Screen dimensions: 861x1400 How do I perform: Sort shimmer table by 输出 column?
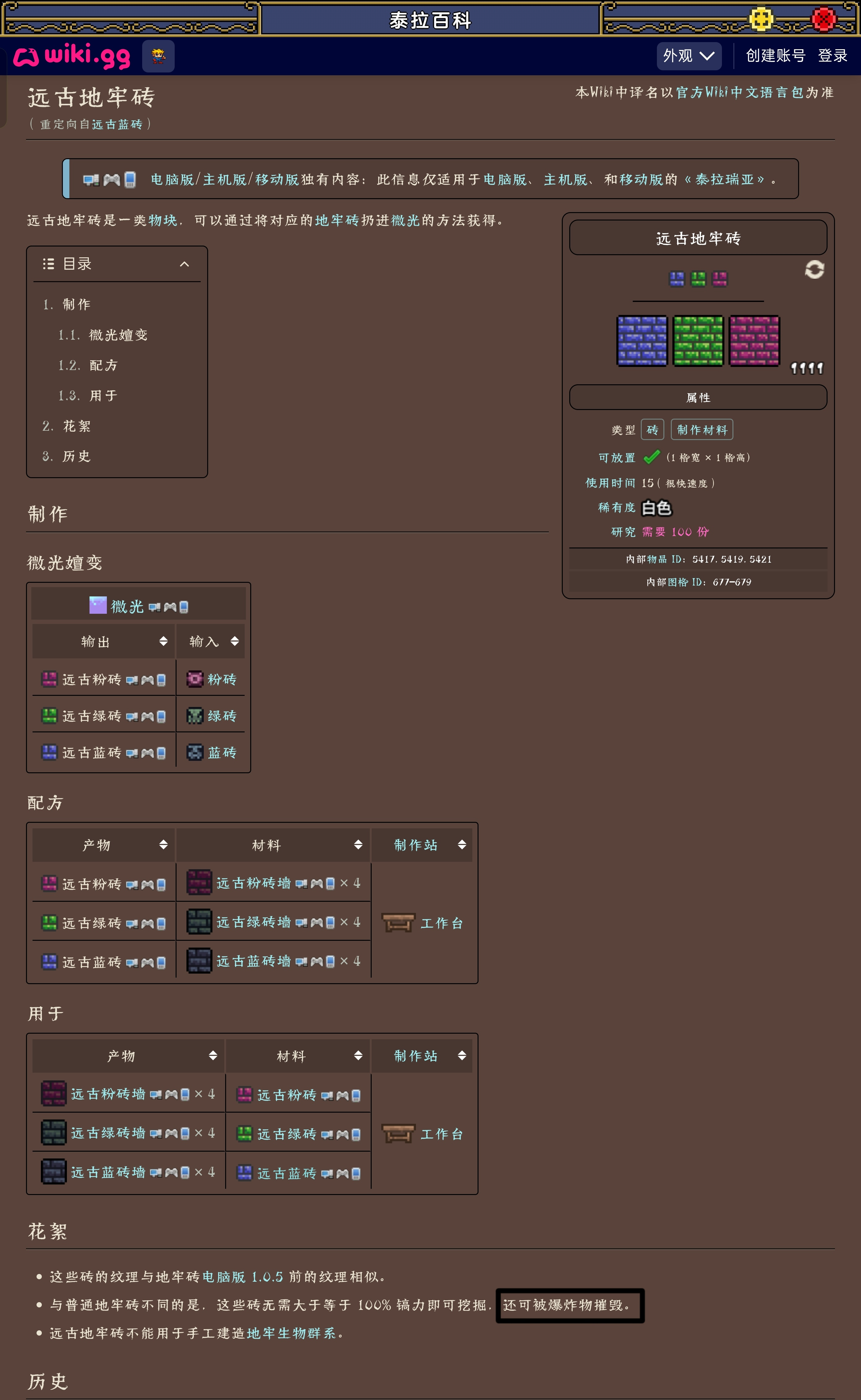pyautogui.click(x=164, y=641)
